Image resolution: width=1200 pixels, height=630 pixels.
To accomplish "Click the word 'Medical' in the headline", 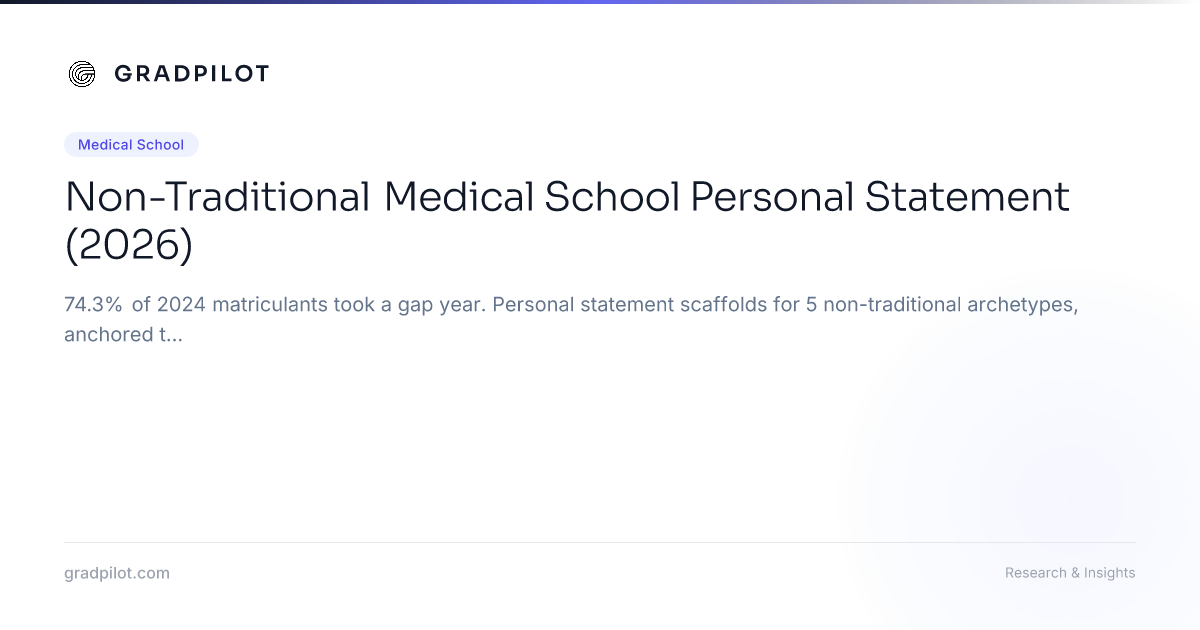I will click(458, 197).
